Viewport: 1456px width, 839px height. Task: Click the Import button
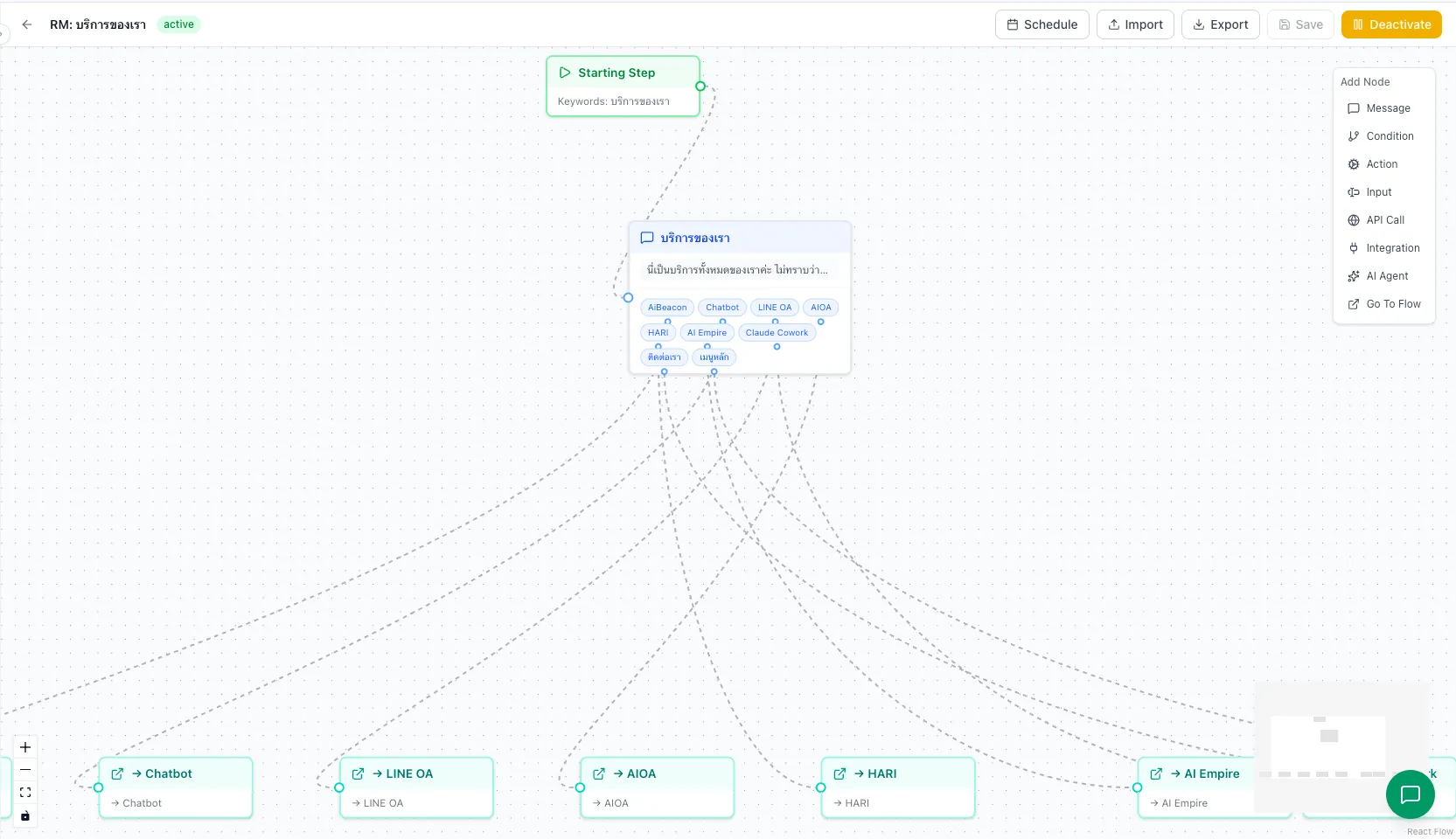point(1135,24)
